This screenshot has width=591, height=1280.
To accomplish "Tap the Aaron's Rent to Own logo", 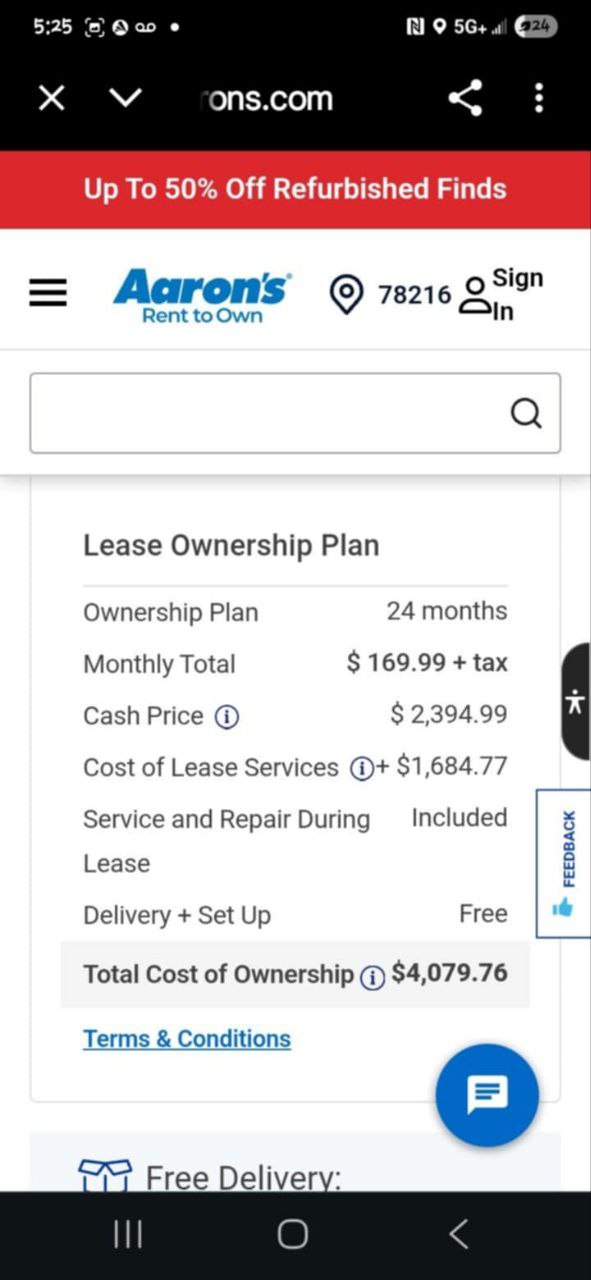I will point(202,297).
